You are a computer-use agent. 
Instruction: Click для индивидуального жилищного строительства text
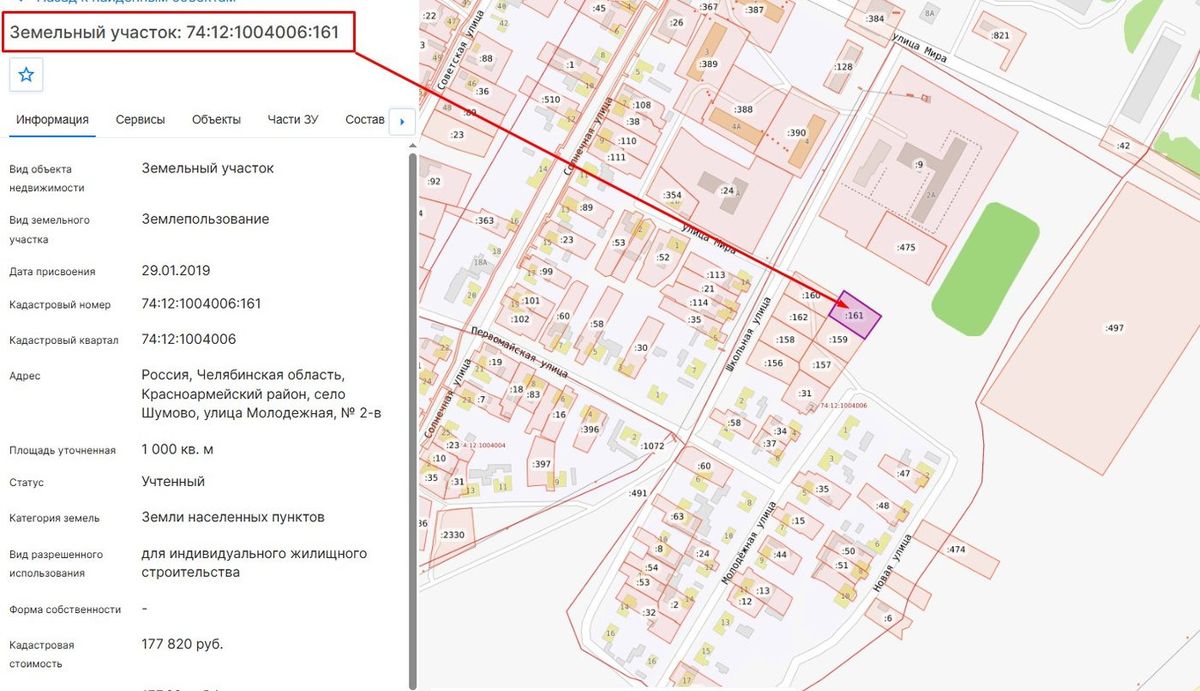click(x=254, y=563)
